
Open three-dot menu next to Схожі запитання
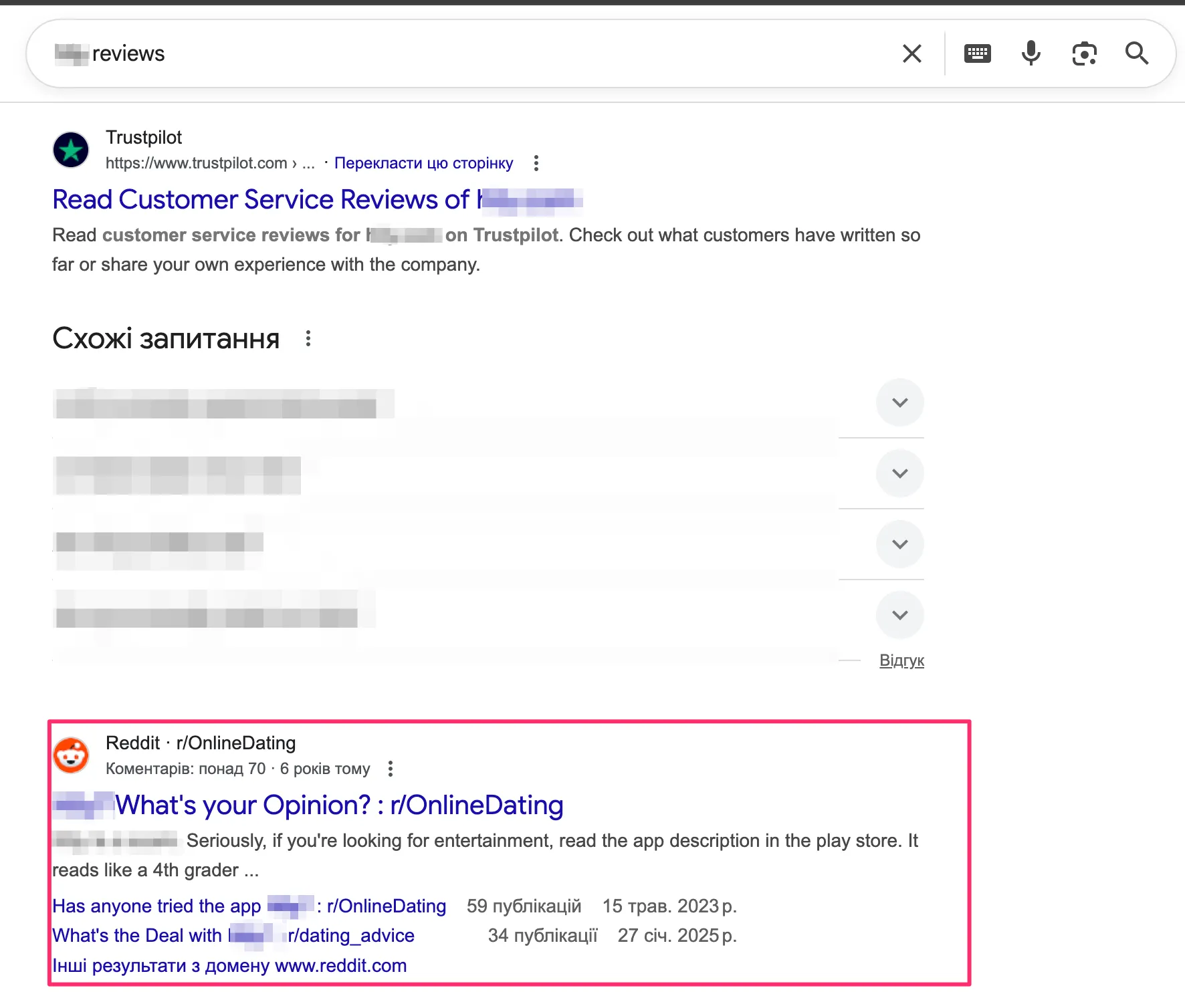308,339
